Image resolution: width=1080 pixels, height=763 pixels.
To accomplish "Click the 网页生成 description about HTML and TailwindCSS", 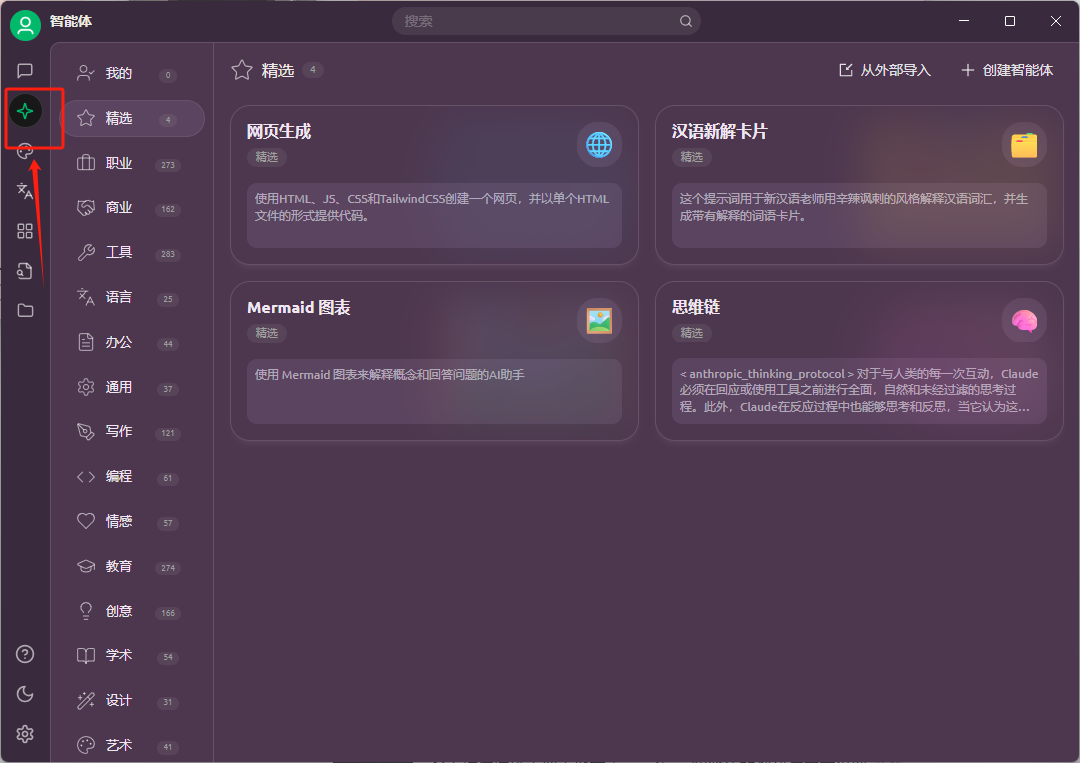I will [x=432, y=207].
